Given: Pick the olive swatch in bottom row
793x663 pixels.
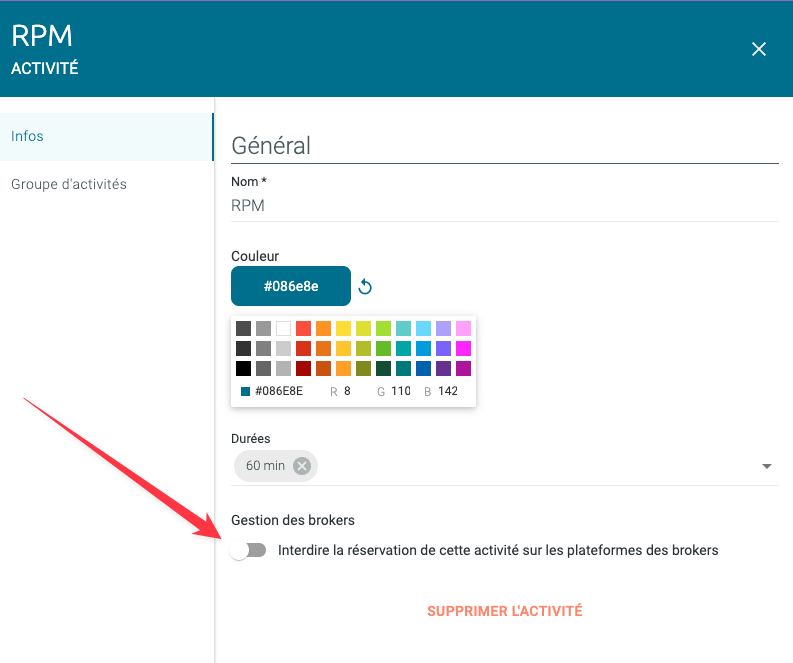Looking at the screenshot, I should click(x=363, y=368).
